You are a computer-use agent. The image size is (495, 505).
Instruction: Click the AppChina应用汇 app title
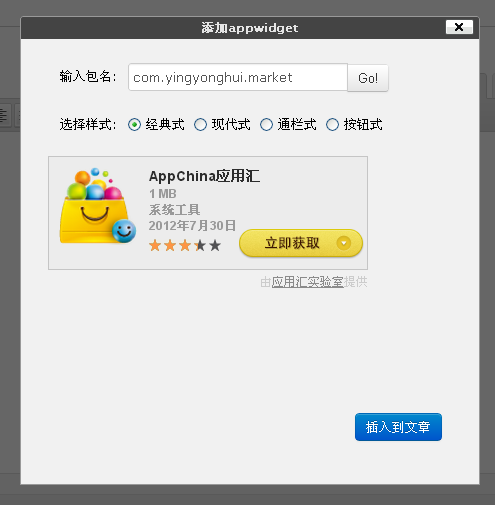[x=204, y=176]
